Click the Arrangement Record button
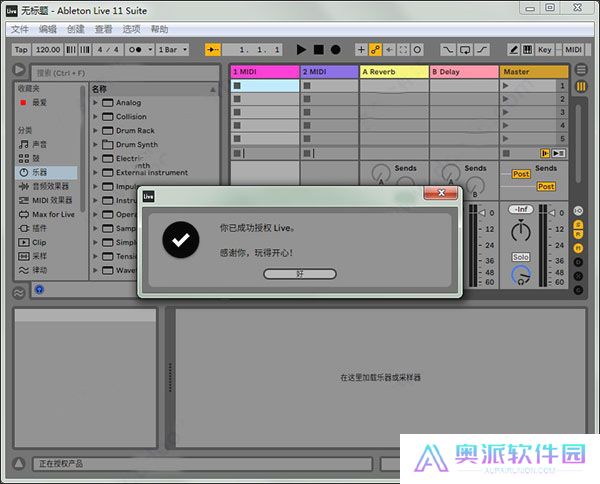 336,50
